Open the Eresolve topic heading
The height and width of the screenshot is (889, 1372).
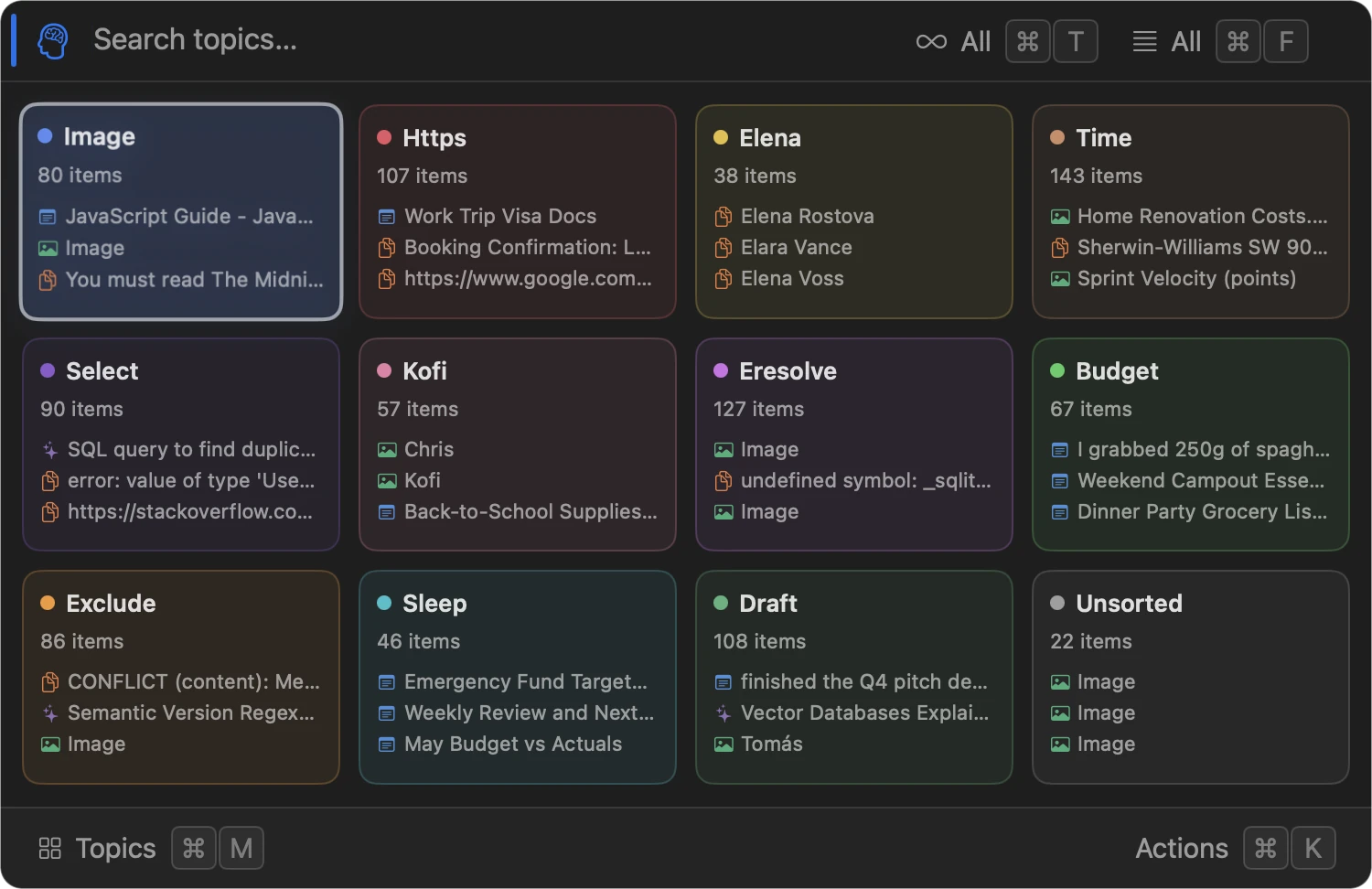[x=788, y=371]
